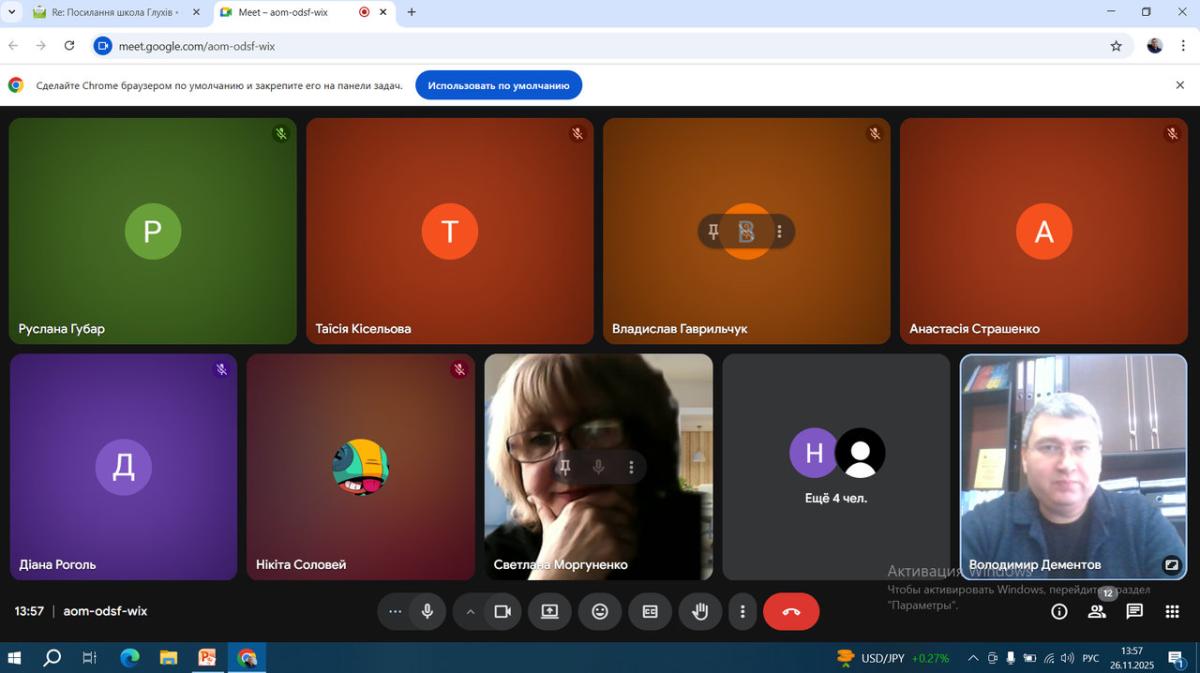Open meeting details info icon
Image resolution: width=1200 pixels, height=673 pixels.
point(1059,612)
